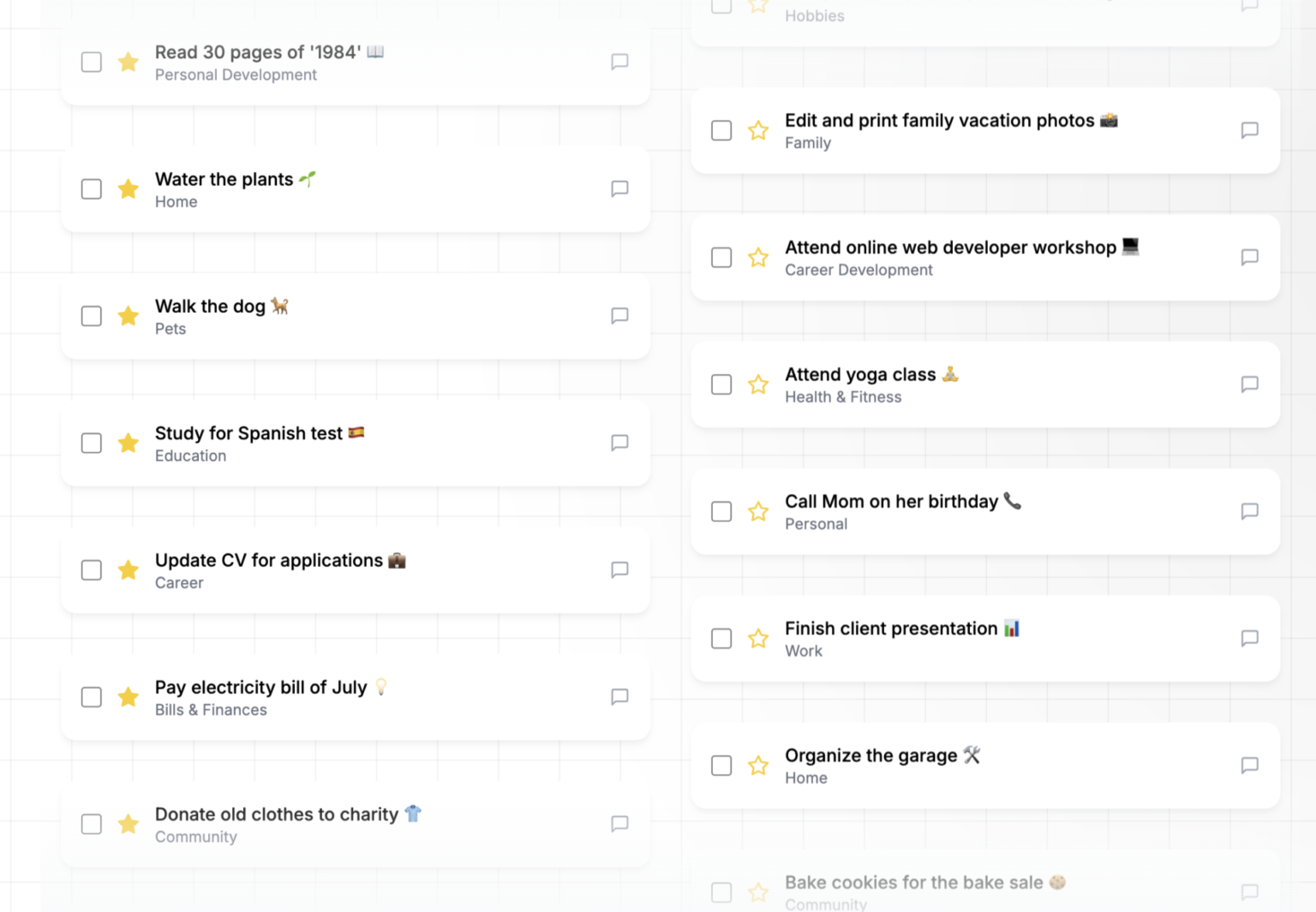Open the comment icon for 'Organize the garage'
Image resolution: width=1316 pixels, height=912 pixels.
1249,765
